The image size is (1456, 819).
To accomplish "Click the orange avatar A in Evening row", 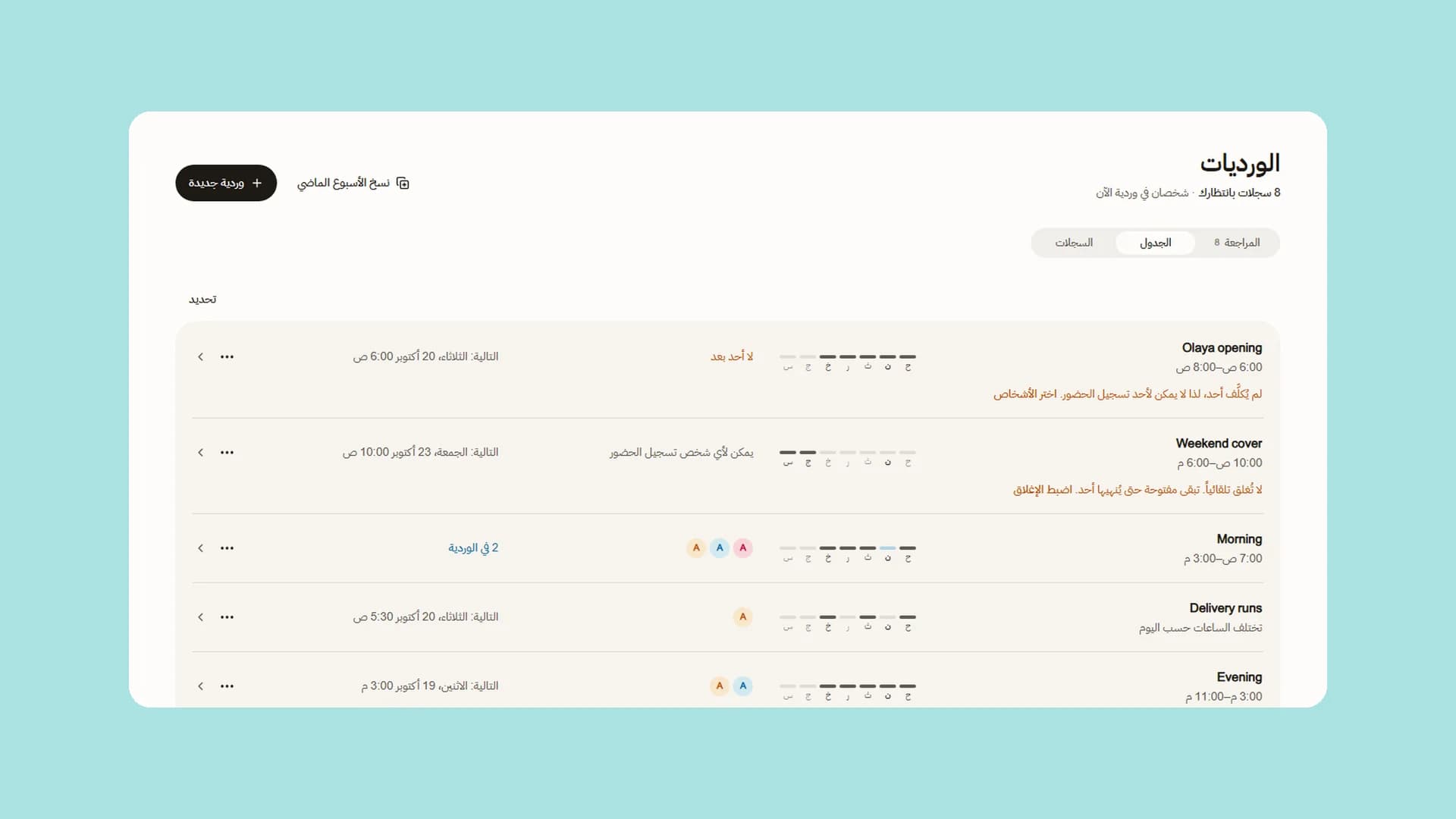I will click(720, 686).
